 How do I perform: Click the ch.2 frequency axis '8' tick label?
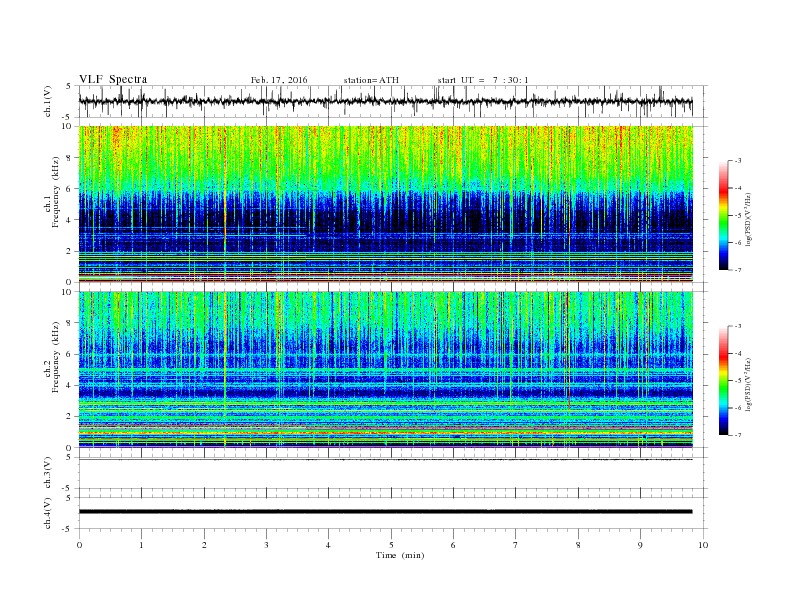(x=70, y=323)
